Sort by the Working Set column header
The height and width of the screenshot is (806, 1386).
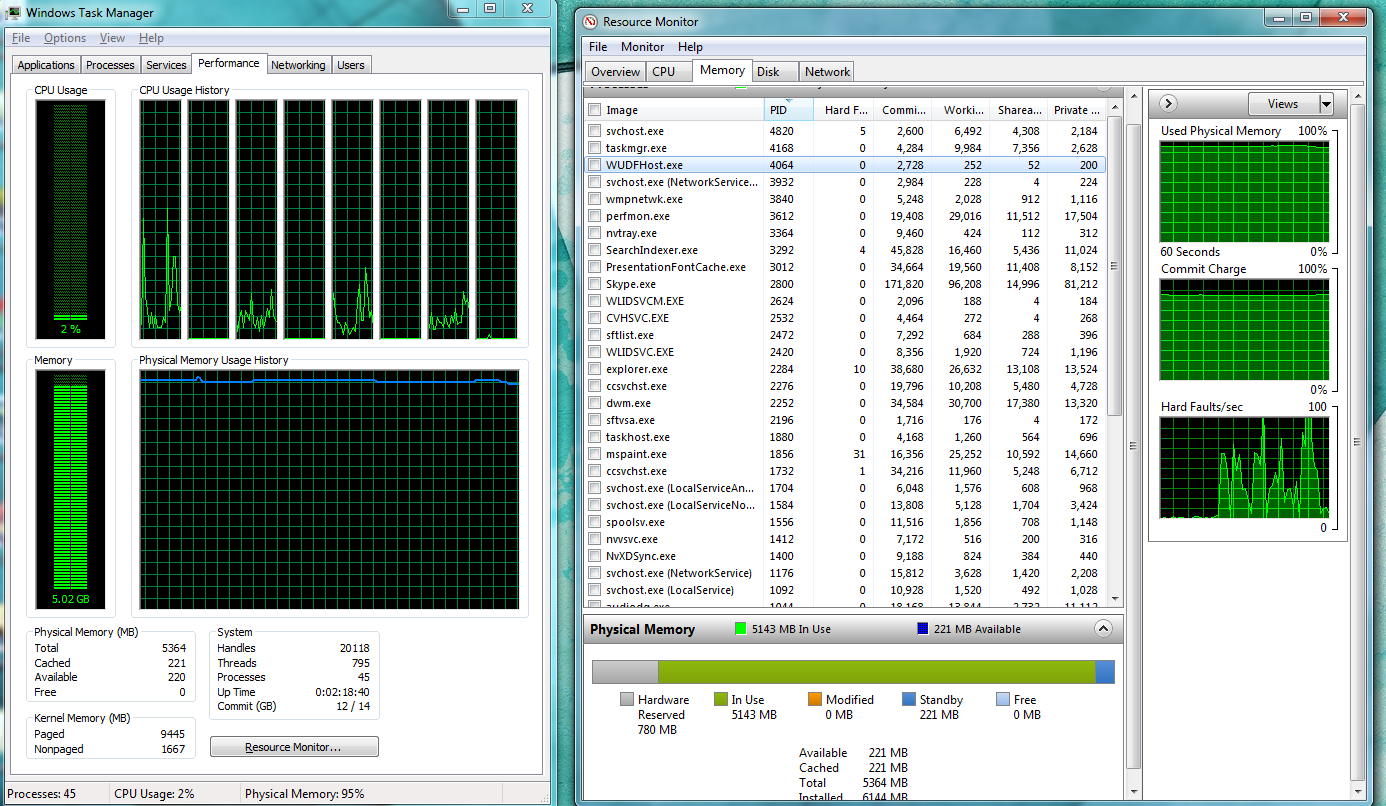(x=961, y=110)
